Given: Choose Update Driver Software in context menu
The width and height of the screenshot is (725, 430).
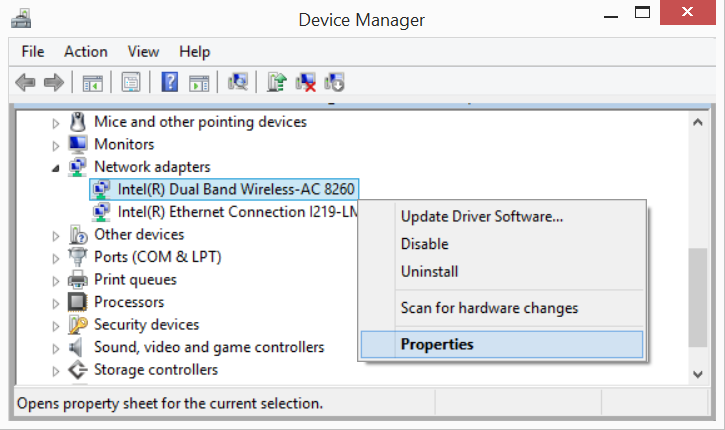Looking at the screenshot, I should [x=482, y=216].
